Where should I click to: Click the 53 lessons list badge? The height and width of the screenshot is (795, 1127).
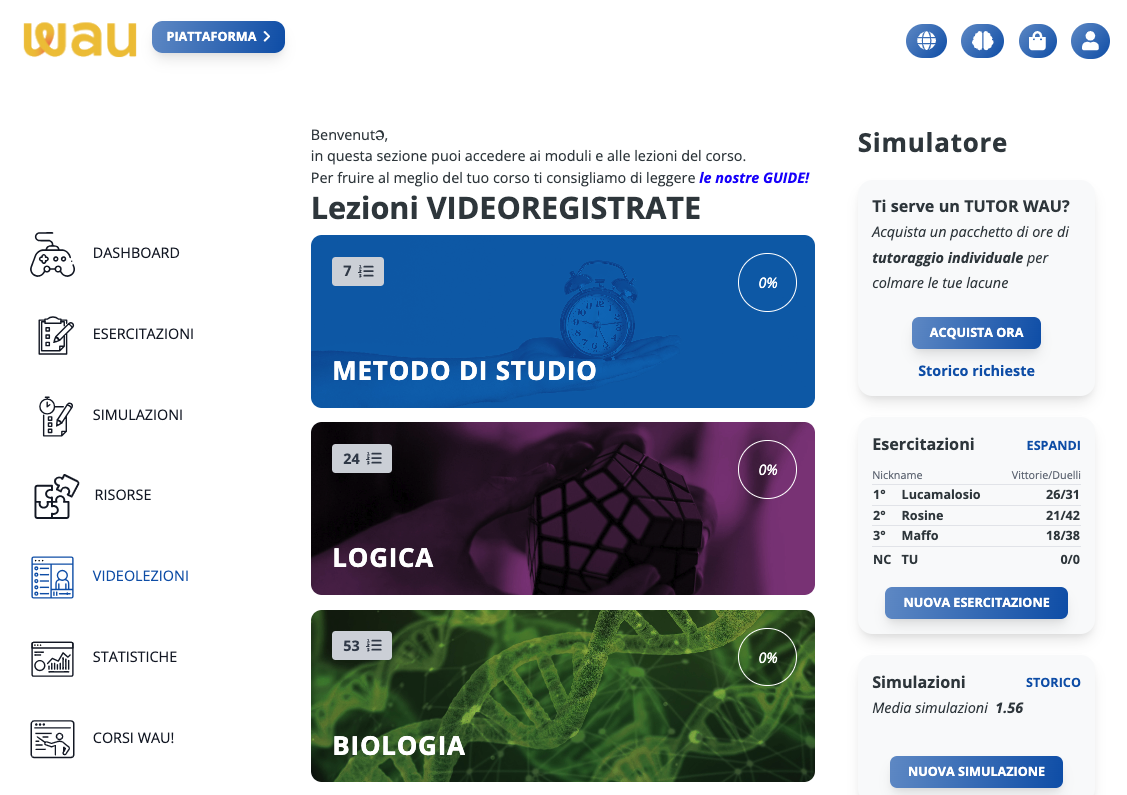point(362,645)
